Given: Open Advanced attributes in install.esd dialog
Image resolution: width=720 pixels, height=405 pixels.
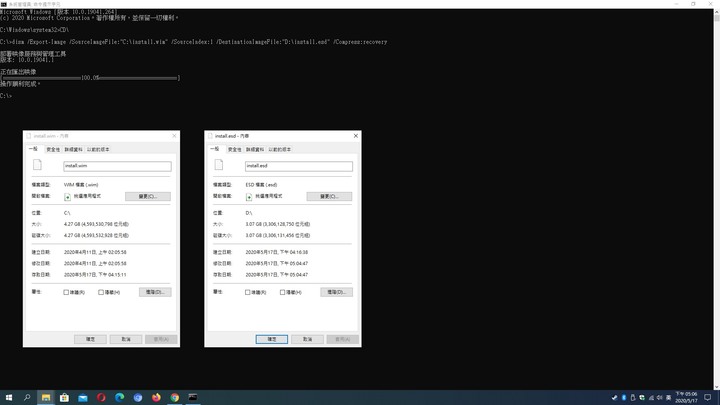Looking at the screenshot, I should (x=337, y=292).
